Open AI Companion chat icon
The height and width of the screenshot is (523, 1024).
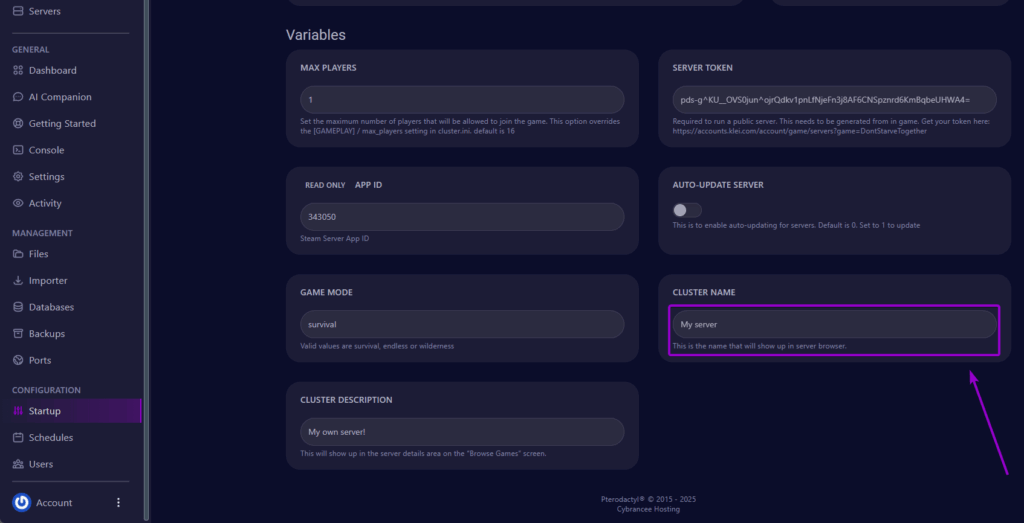point(18,97)
